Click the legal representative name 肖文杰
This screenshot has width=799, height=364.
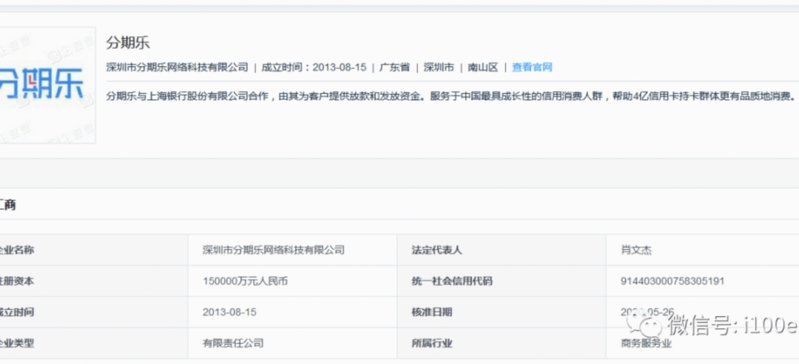[x=636, y=250]
